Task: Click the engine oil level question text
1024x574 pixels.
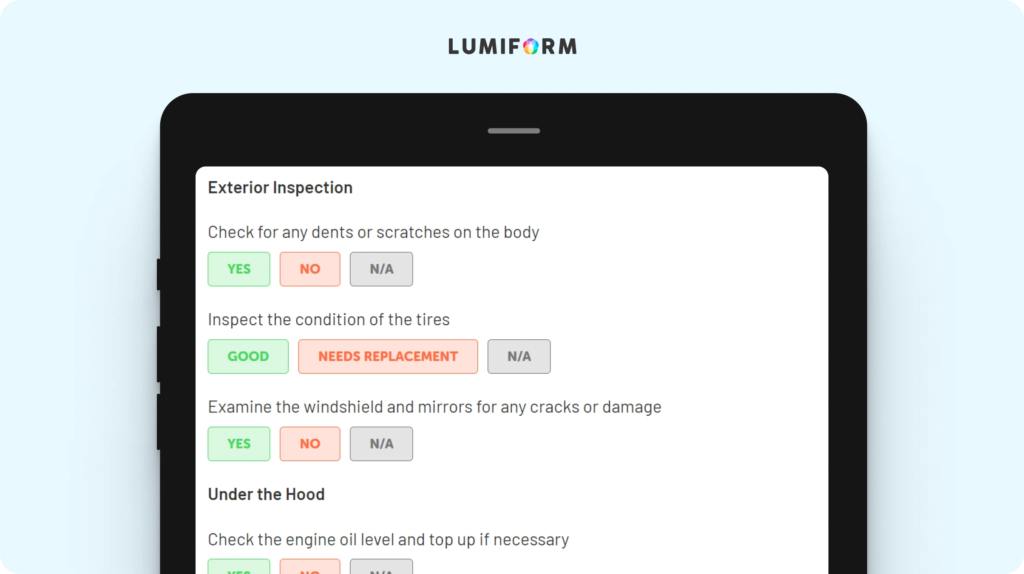Action: 389,540
